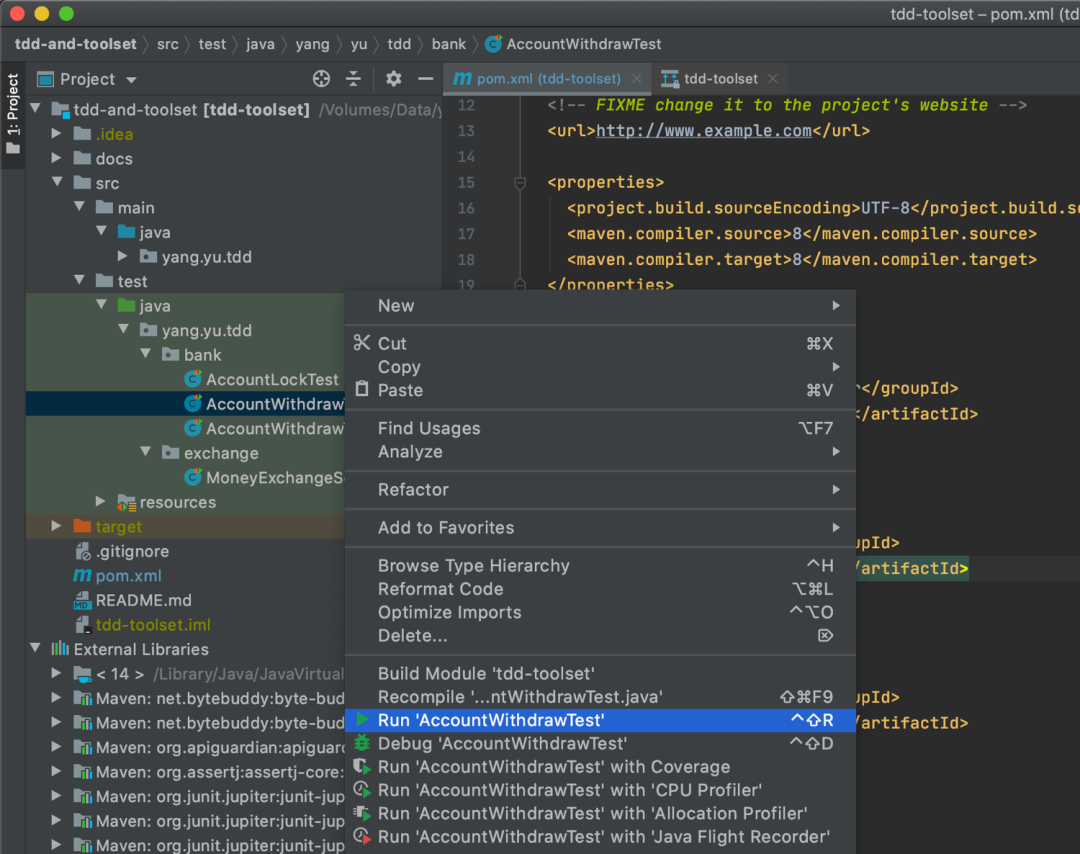The image size is (1080, 854).
Task: Expand the docs folder
Action: coord(56,158)
